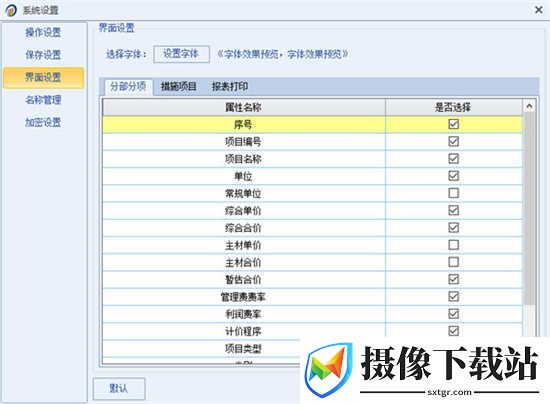Open 名称管理 sidebar item
Viewport: 550px width, 404px height.
[43, 100]
